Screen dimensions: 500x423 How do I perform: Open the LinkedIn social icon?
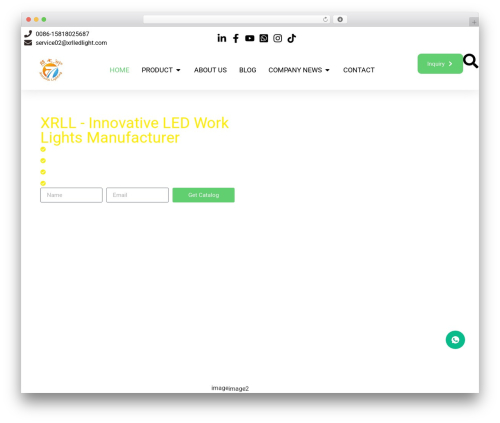pyautogui.click(x=222, y=38)
